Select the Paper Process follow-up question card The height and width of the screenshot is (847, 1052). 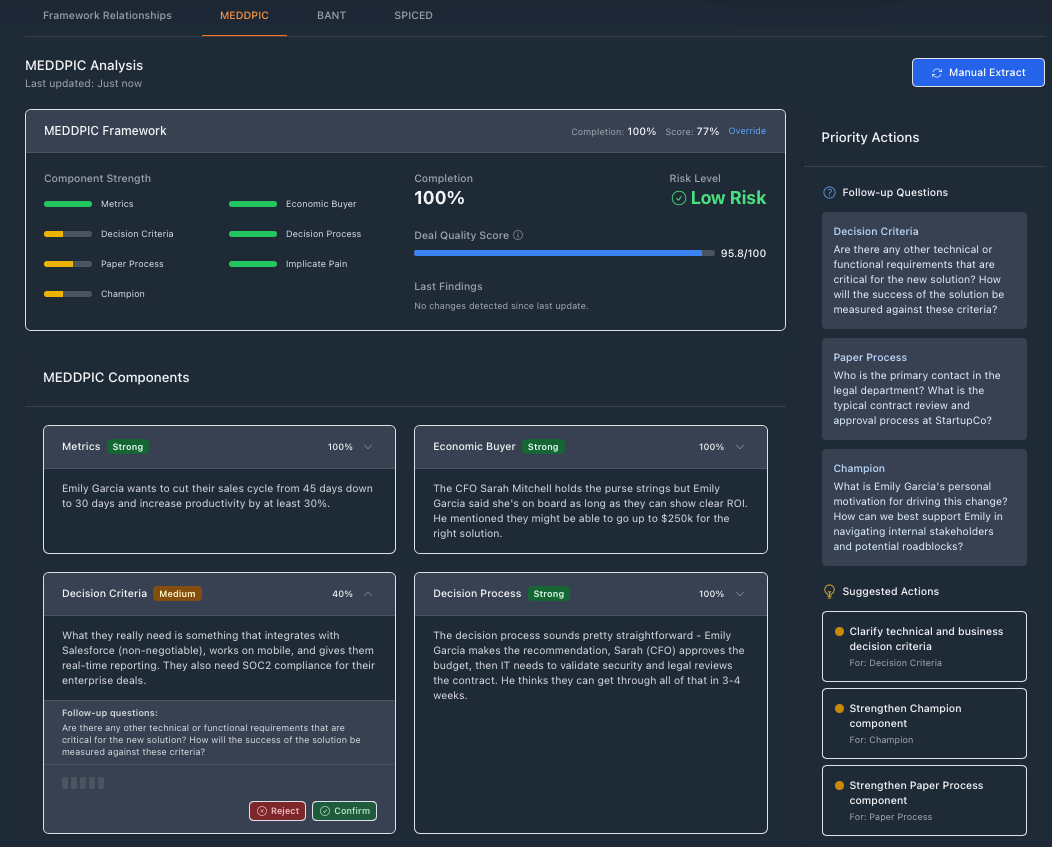[923, 388]
